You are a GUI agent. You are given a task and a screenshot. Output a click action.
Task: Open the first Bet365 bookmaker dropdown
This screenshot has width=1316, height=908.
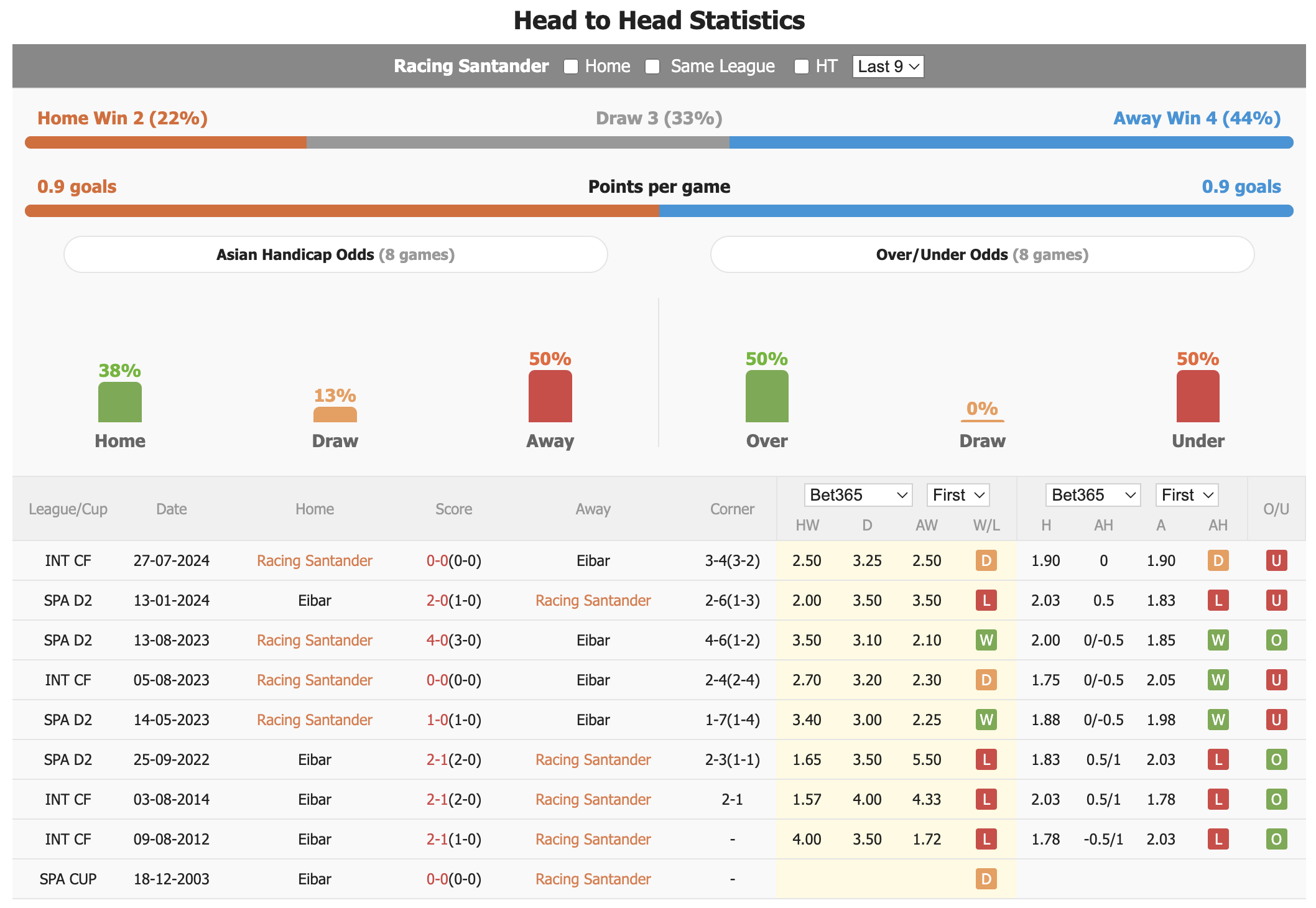point(858,495)
